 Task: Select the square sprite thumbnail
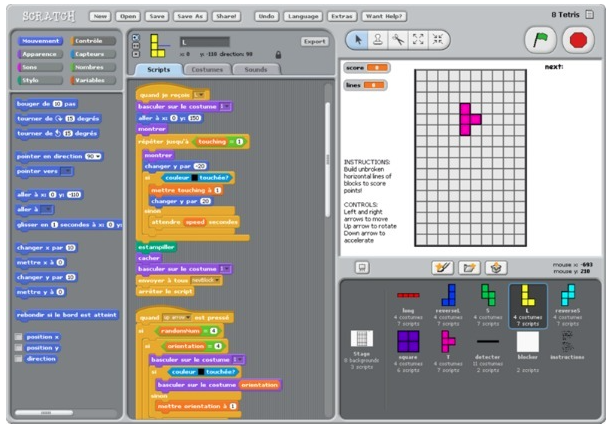pyautogui.click(x=408, y=351)
